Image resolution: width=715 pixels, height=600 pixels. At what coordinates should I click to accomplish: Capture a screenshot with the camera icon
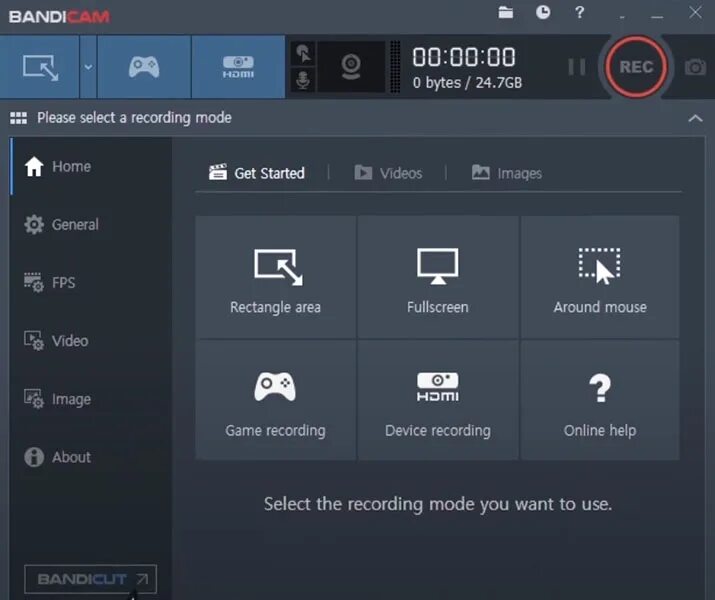pyautogui.click(x=695, y=67)
